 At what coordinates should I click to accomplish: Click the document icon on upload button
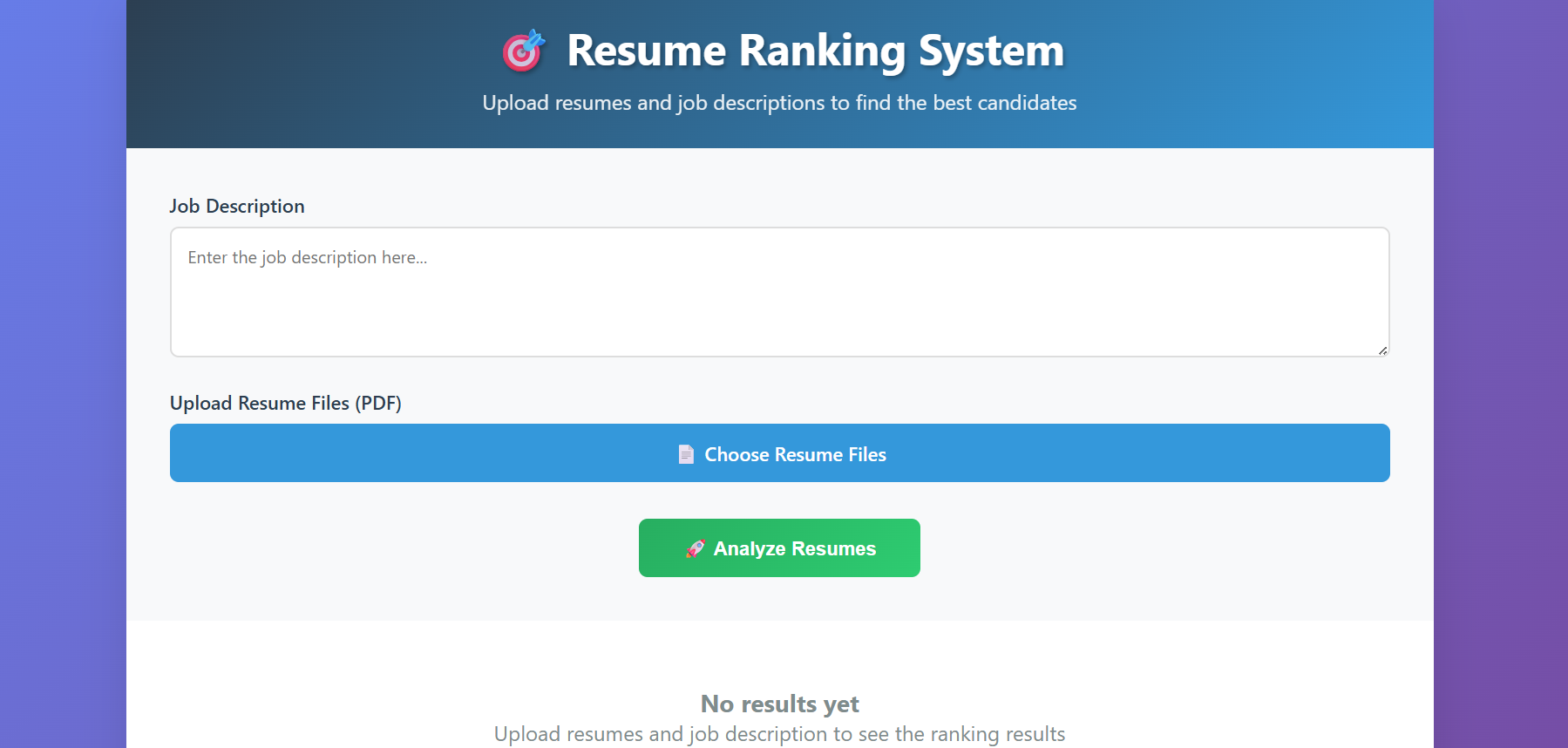pyautogui.click(x=686, y=454)
